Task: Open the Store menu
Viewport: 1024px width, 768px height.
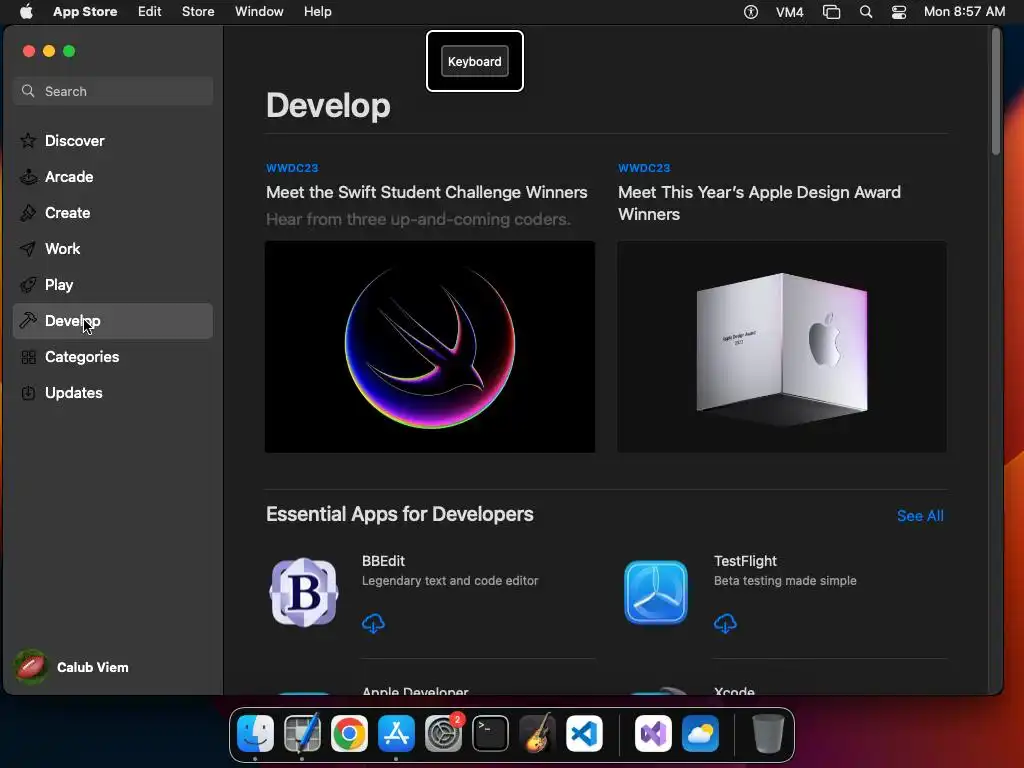Action: click(198, 12)
